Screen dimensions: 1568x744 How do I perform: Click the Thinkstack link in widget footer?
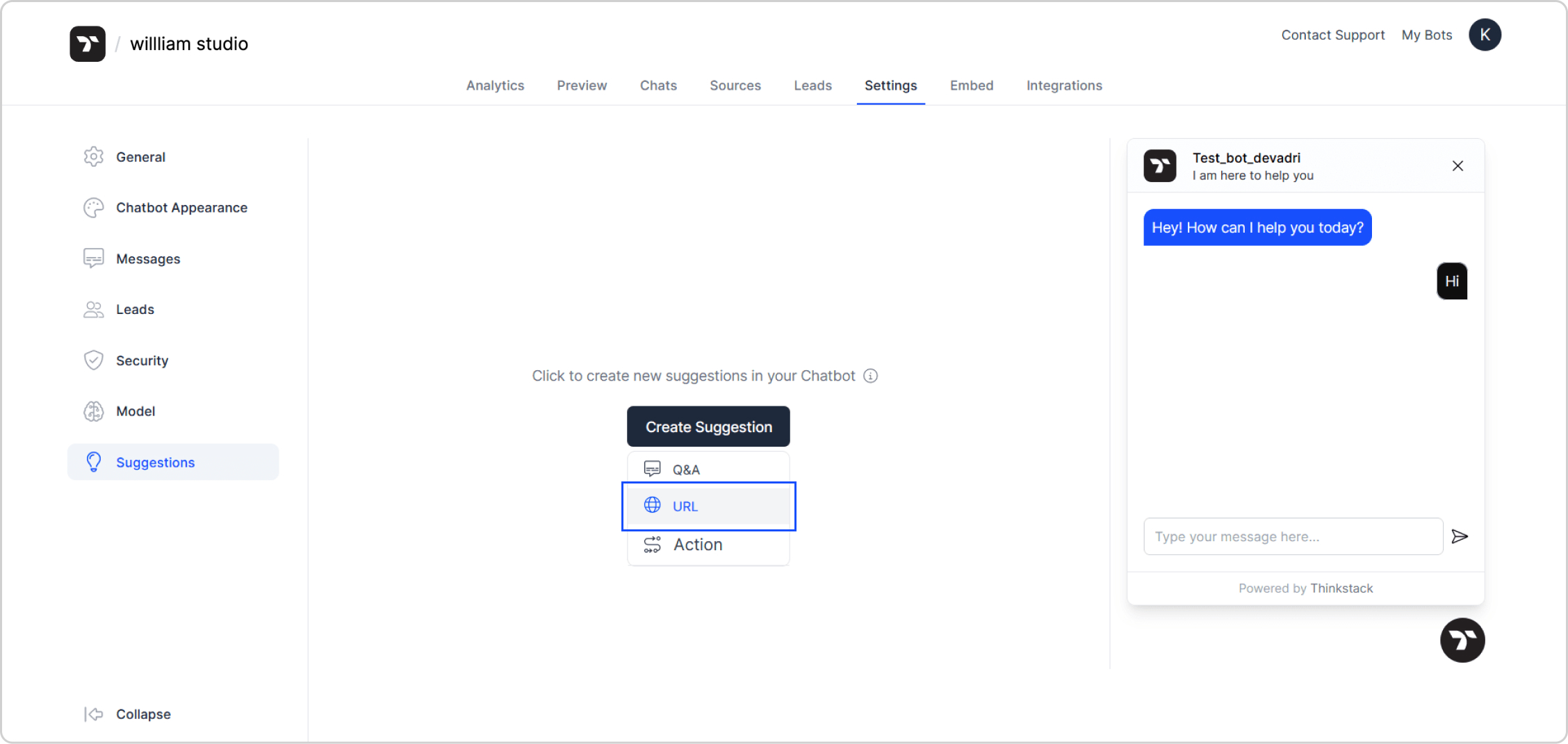tap(1341, 588)
